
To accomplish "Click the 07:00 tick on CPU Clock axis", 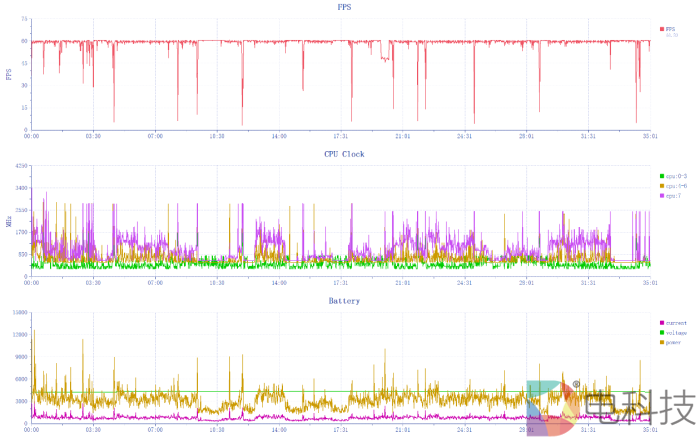I will click(155, 282).
